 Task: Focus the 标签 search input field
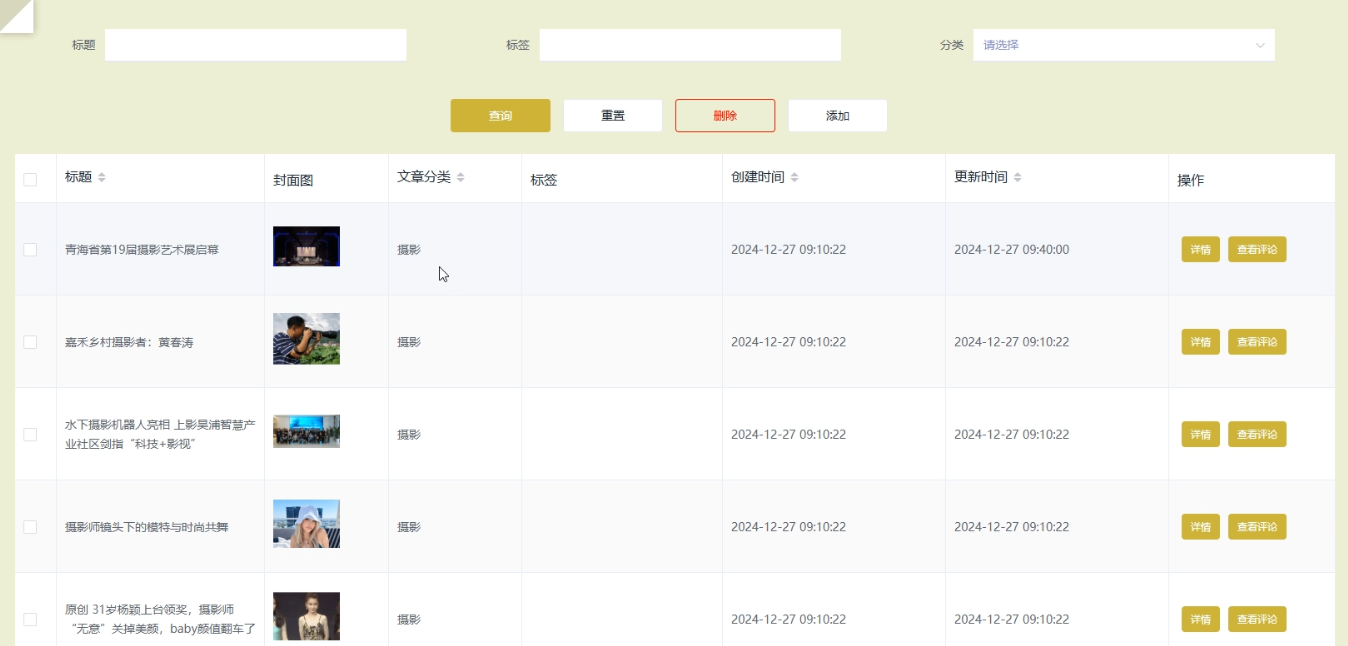(x=690, y=45)
